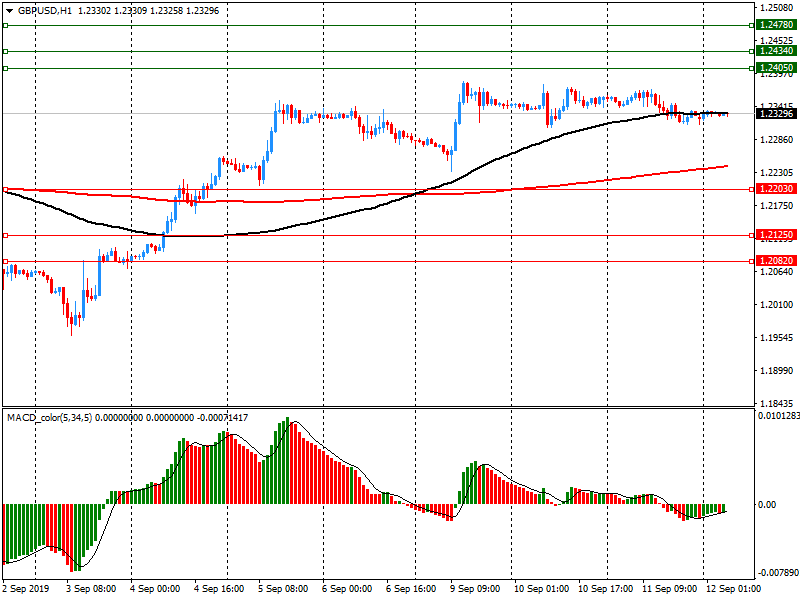Click the -0.007890 MACD scale value
The image size is (800, 600).
779,573
